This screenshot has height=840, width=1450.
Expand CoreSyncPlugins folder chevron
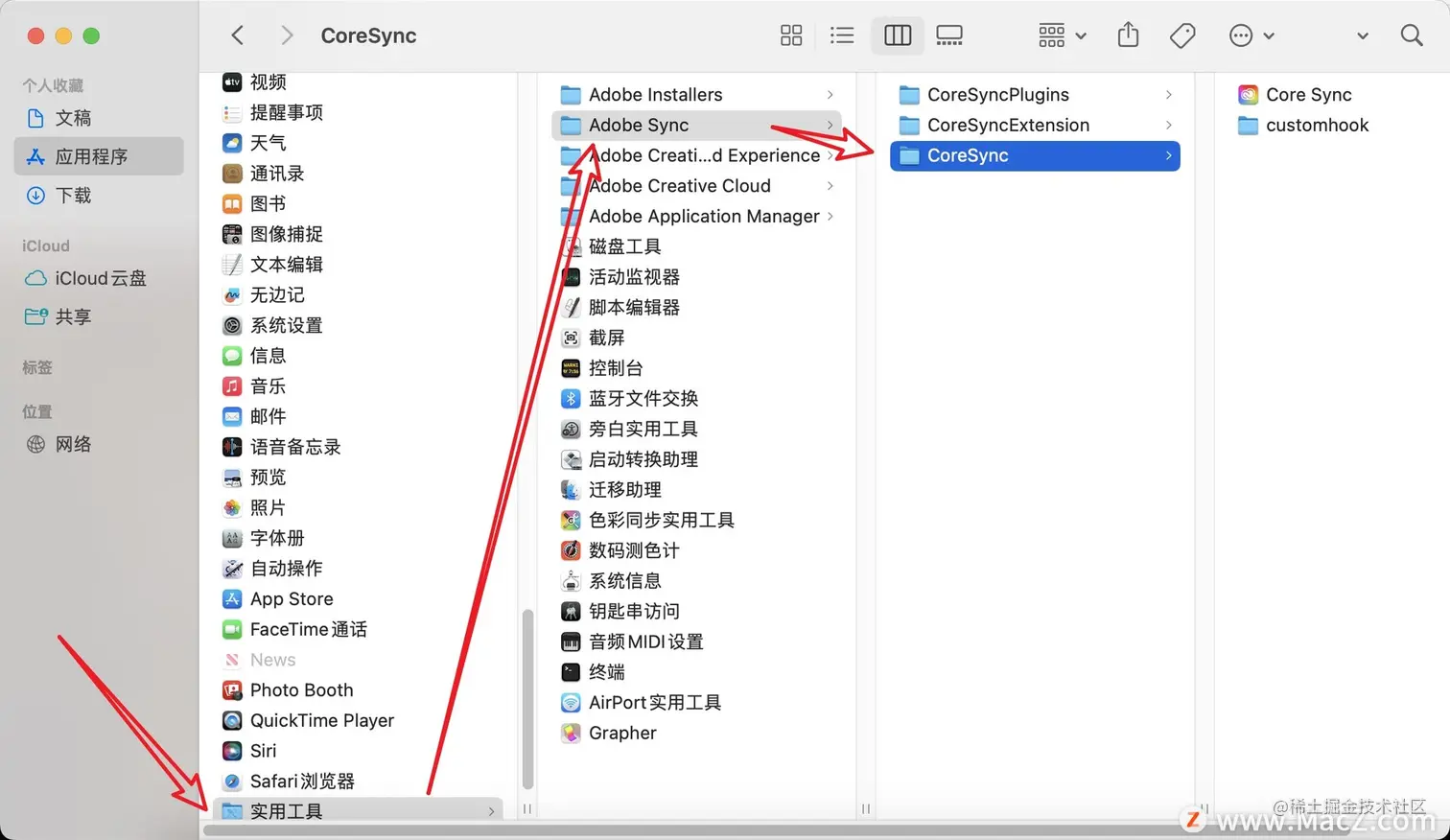(x=1168, y=95)
